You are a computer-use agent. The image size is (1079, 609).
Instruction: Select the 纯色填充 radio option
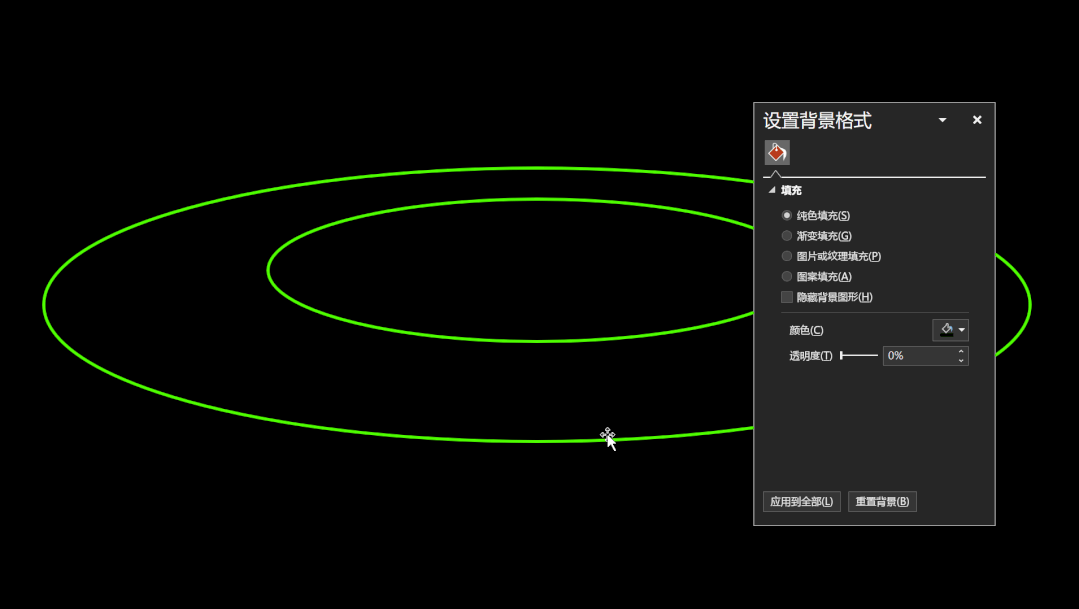[787, 215]
